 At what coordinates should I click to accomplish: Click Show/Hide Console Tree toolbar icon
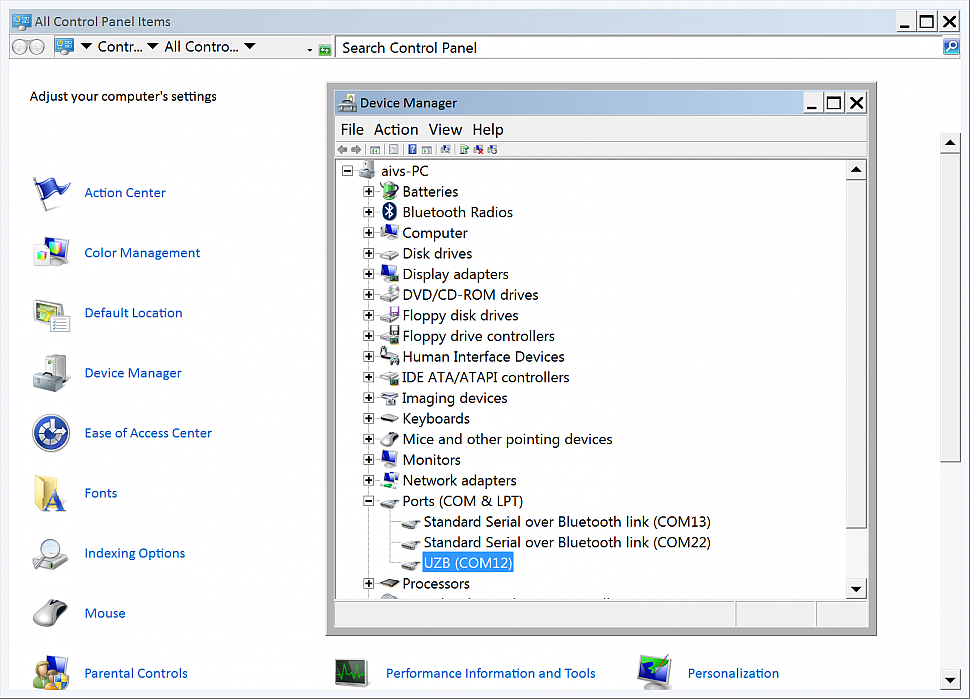(x=375, y=150)
